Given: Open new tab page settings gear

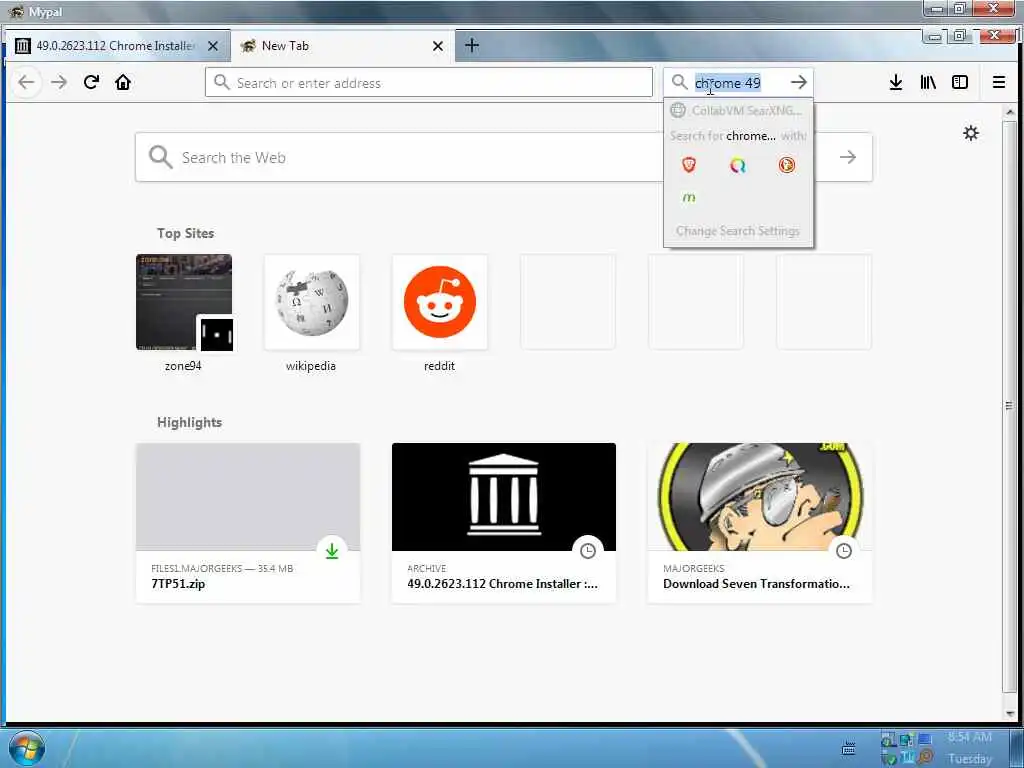Looking at the screenshot, I should click(x=971, y=133).
